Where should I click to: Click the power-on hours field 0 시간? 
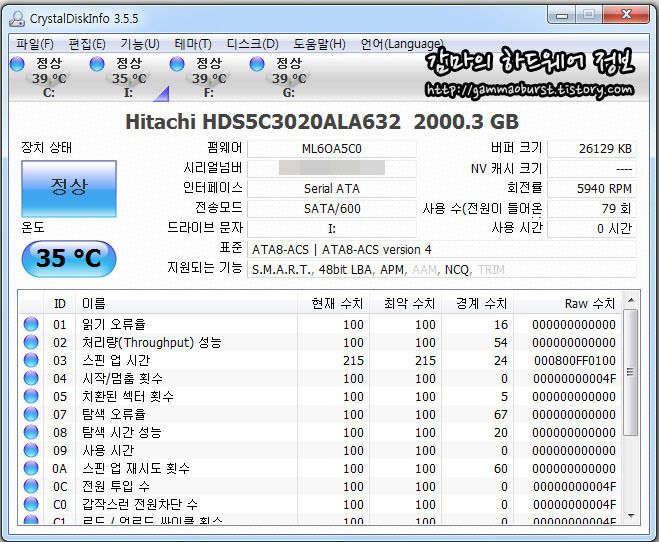592,229
